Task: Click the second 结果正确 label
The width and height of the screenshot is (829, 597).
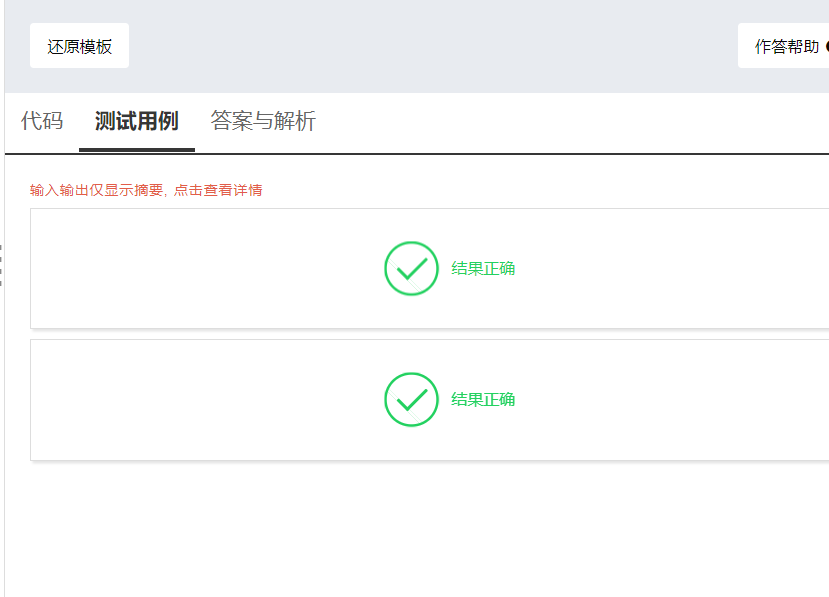Action: coord(483,400)
